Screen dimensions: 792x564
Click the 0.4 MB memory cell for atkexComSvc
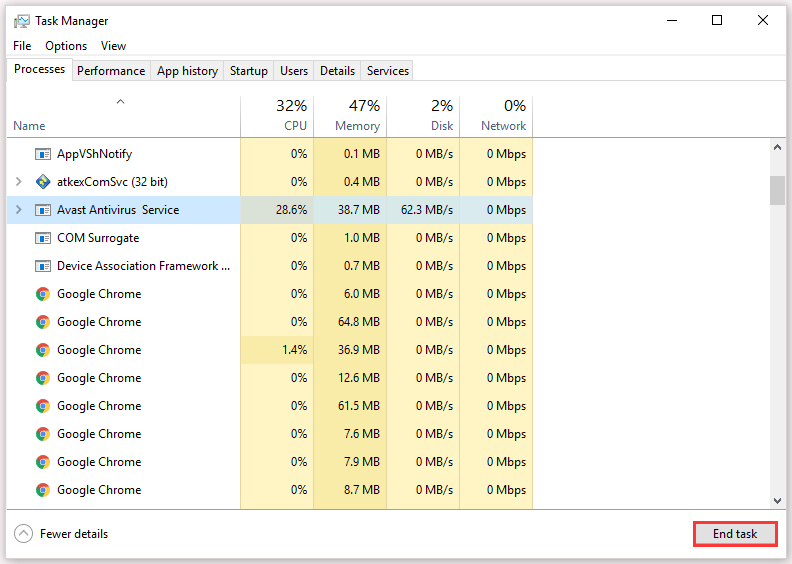coord(350,182)
